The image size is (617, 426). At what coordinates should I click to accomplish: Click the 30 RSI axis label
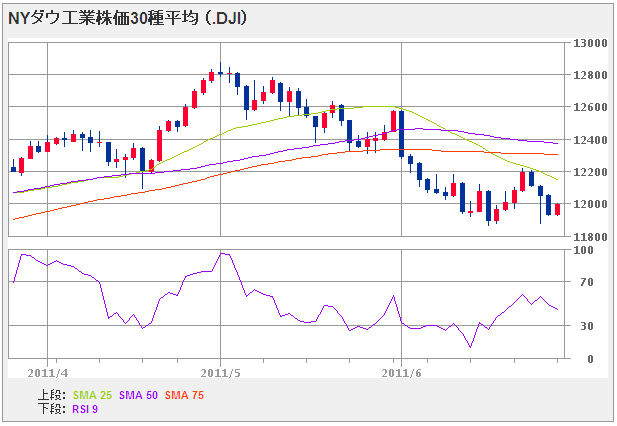tap(587, 326)
